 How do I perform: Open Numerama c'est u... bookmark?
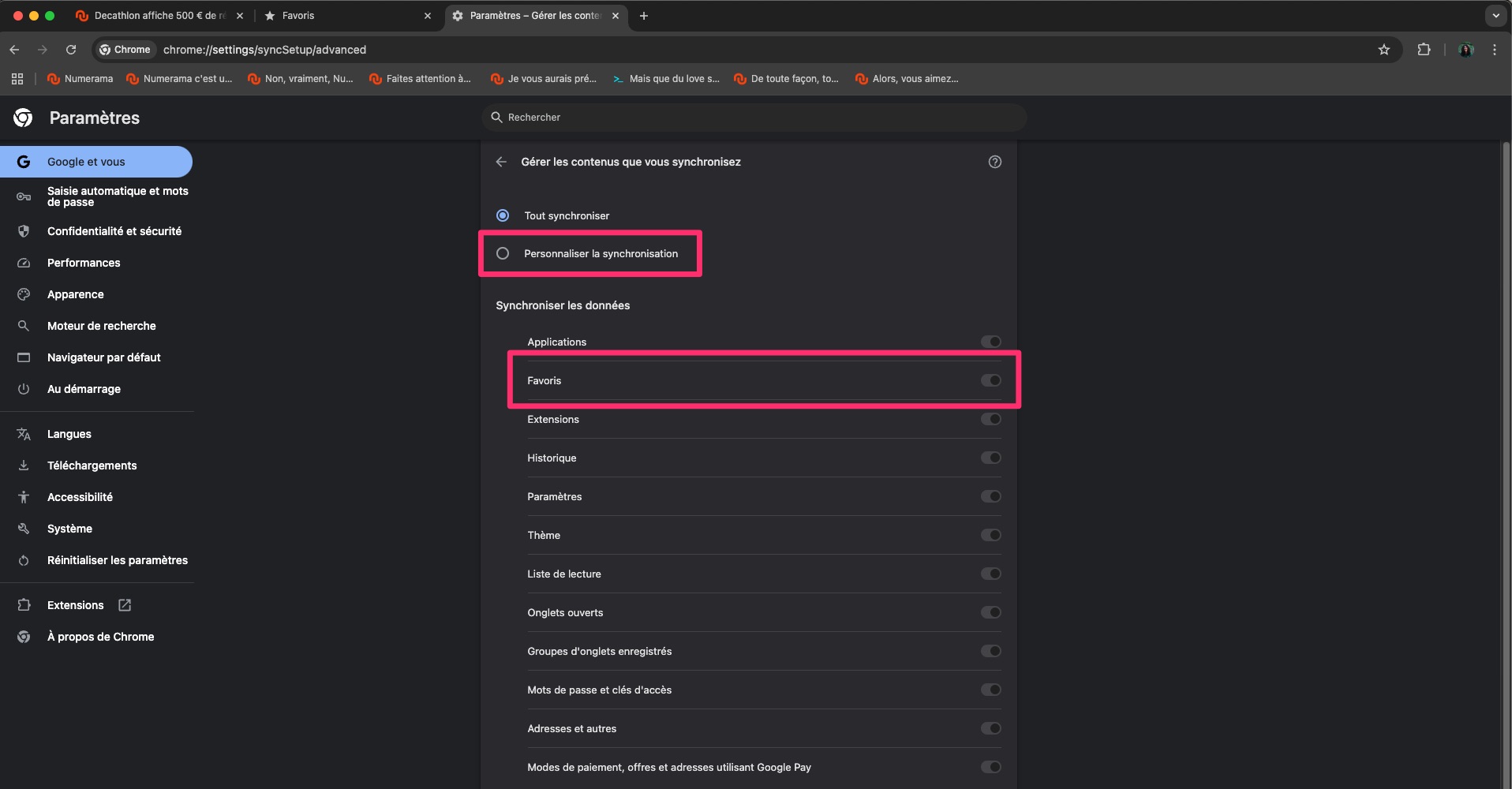pyautogui.click(x=179, y=79)
